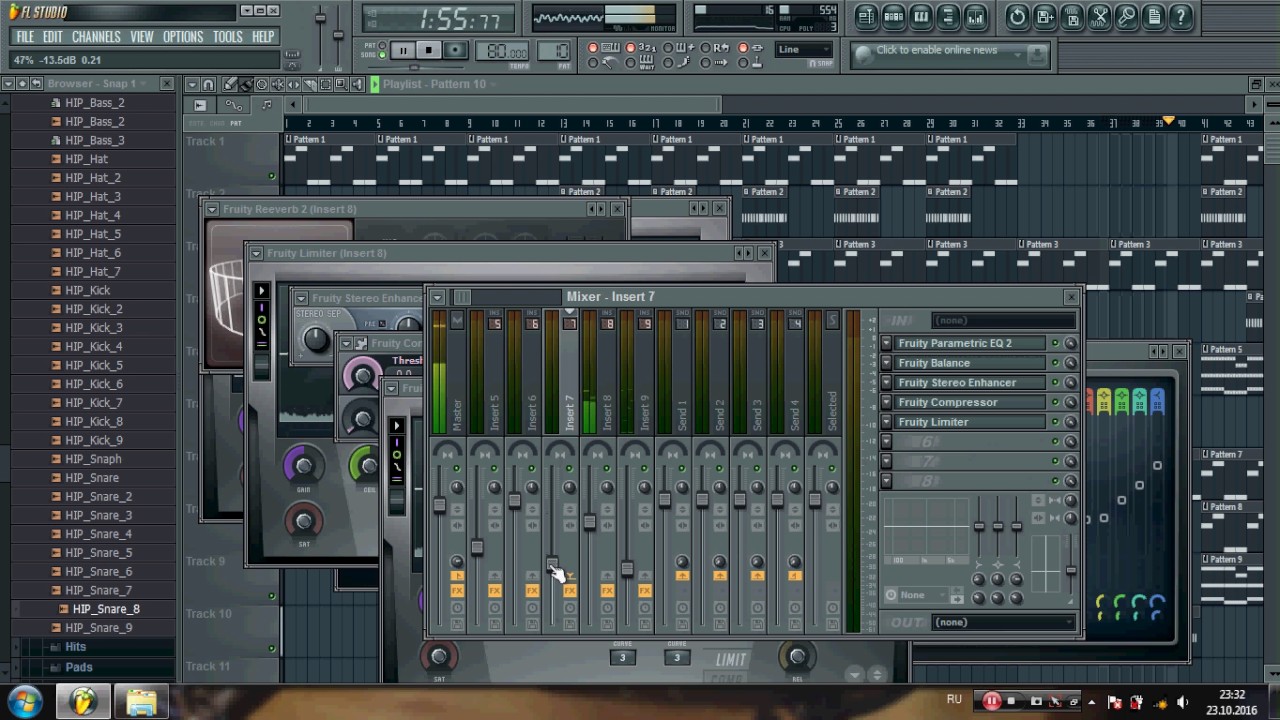Open the OPTIONS menu
1280x720 pixels.
pyautogui.click(x=183, y=36)
